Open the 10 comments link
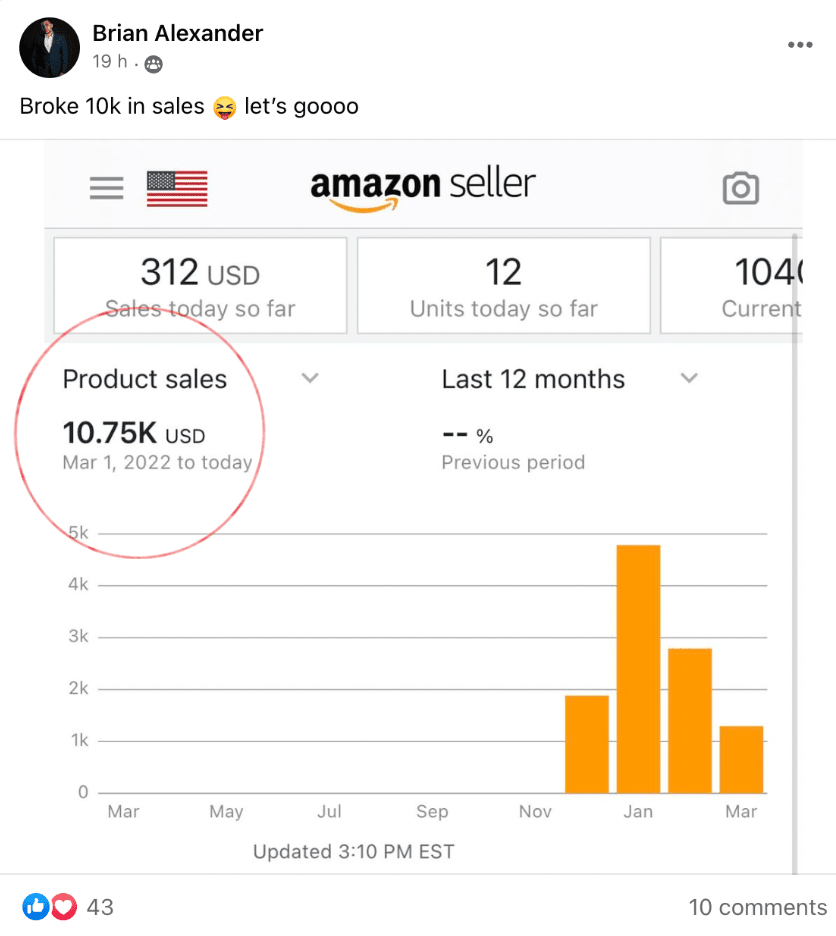Image resolution: width=836 pixels, height=936 pixels. pyautogui.click(x=758, y=907)
